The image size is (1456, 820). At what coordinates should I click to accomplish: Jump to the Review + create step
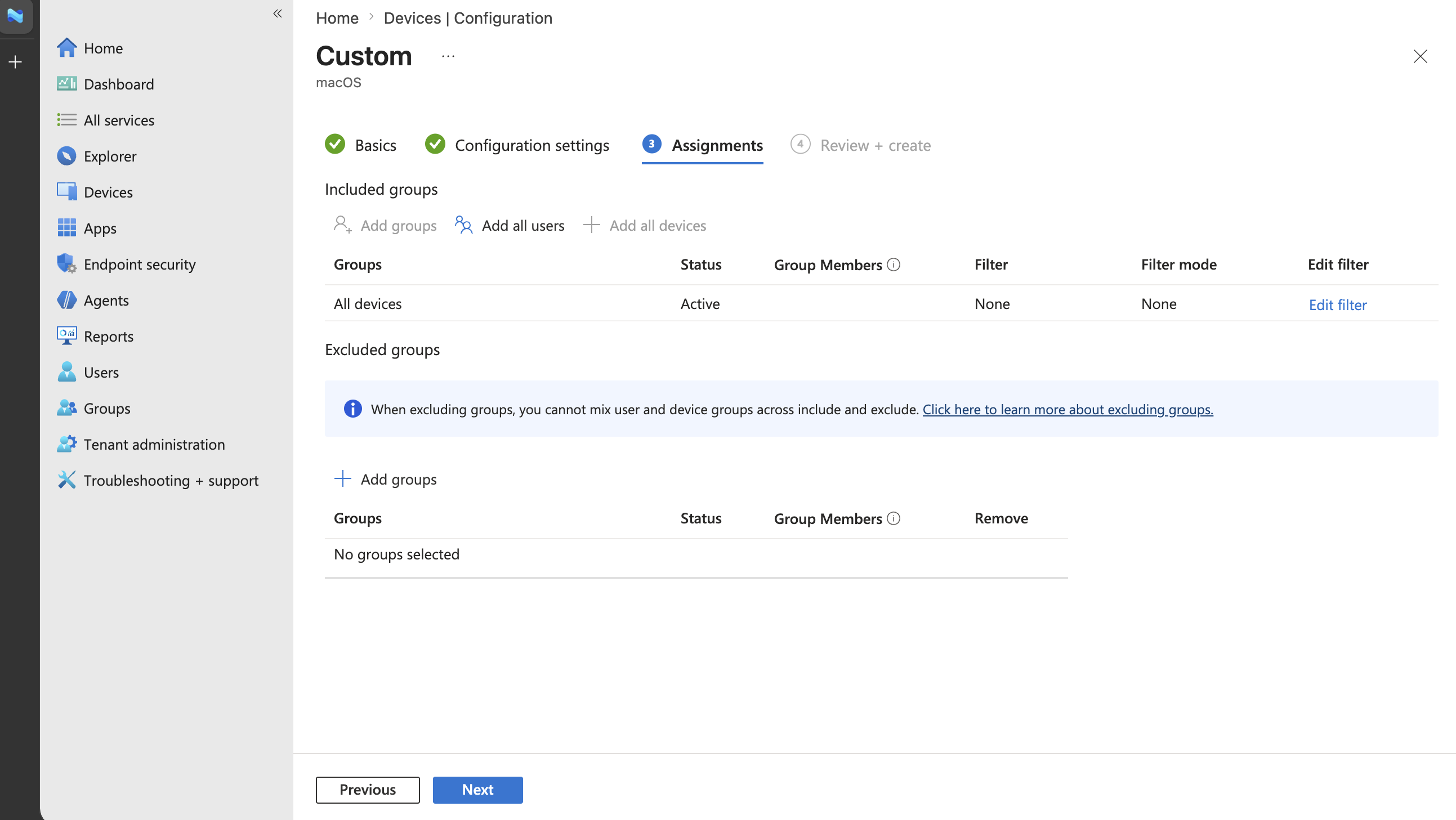(x=860, y=145)
